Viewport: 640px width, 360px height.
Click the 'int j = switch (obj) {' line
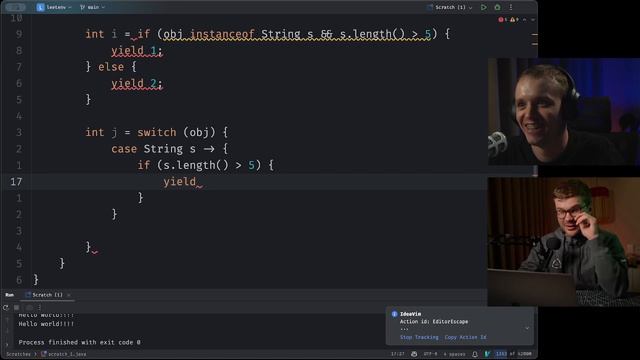(156, 132)
